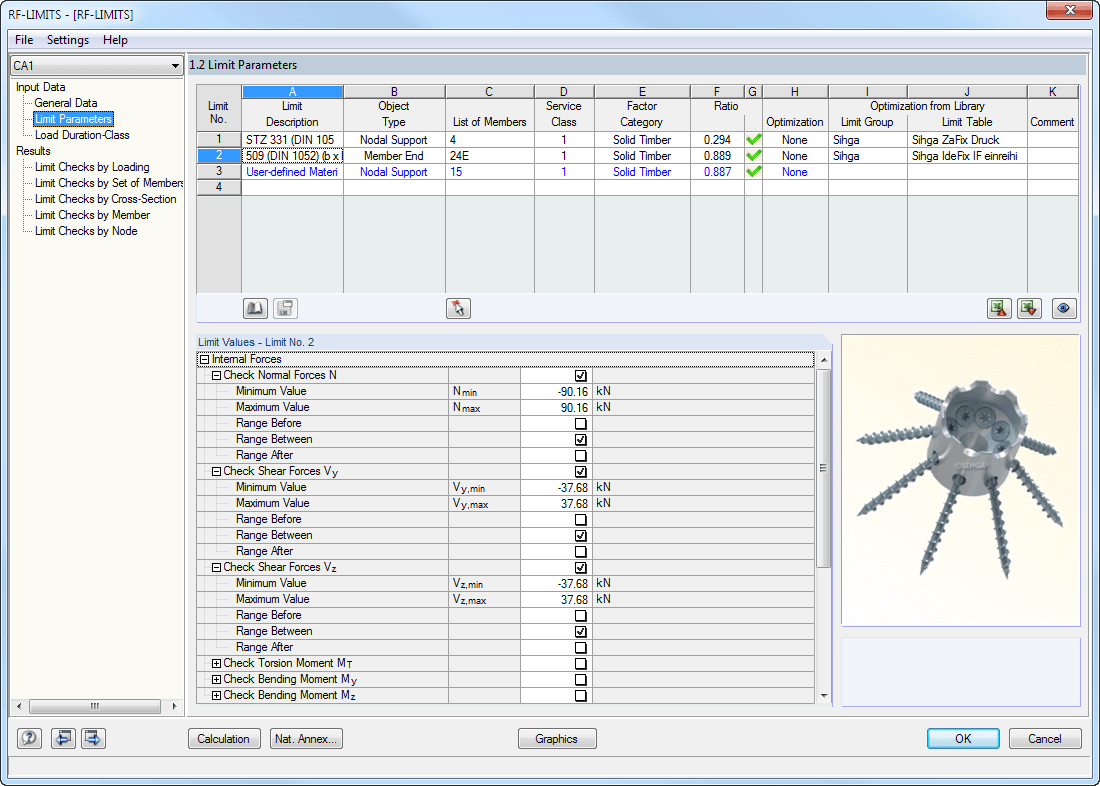Expand Check Torsion Moment MT
Image resolution: width=1100 pixels, height=786 pixels.
[x=216, y=663]
